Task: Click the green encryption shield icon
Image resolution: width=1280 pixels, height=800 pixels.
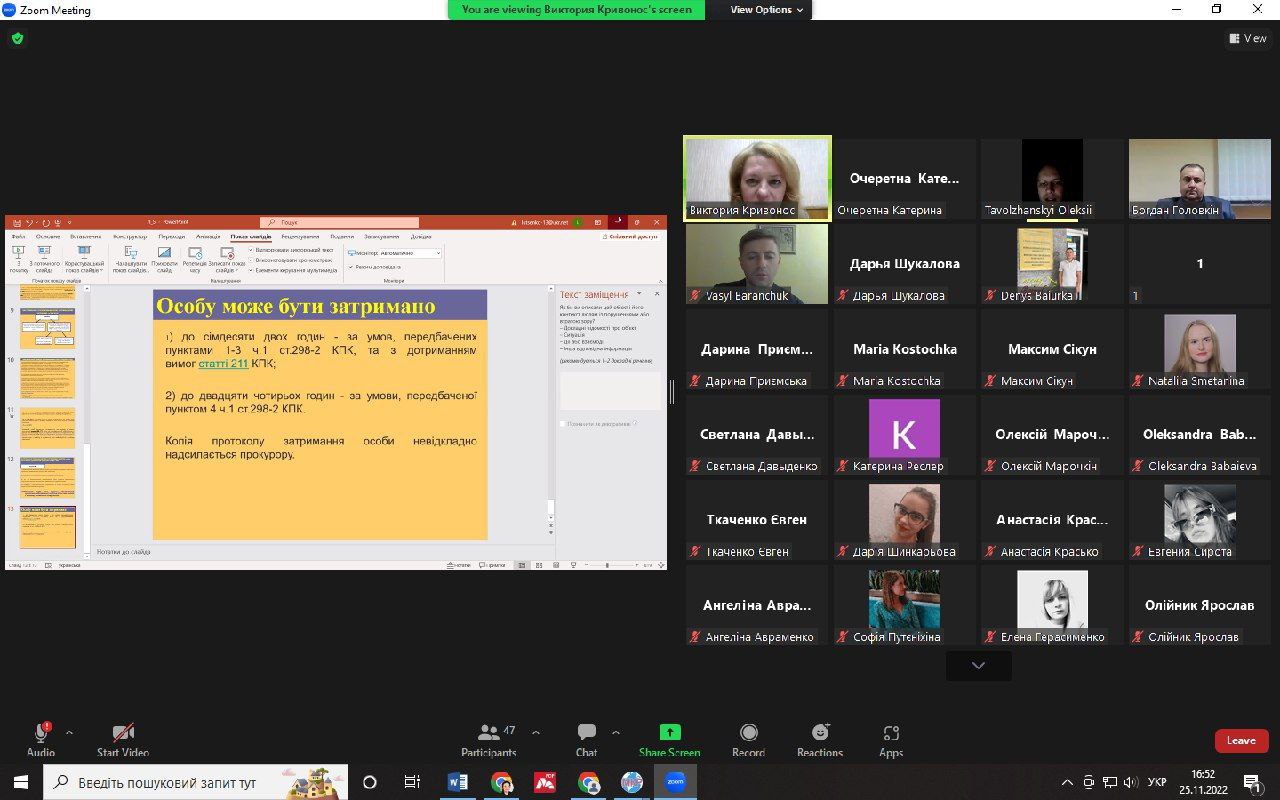Action: pyautogui.click(x=17, y=39)
